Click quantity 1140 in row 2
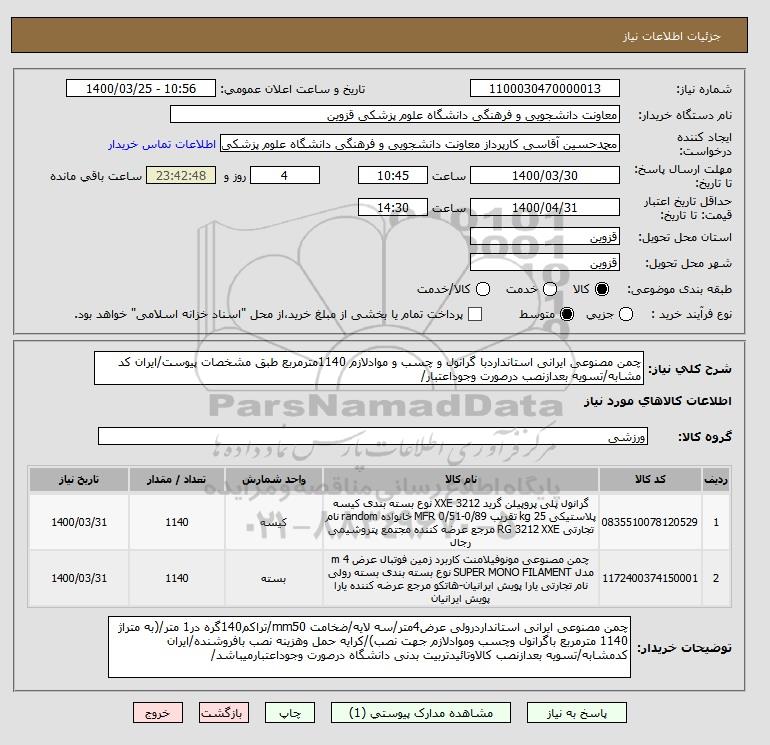Viewport: 770px width, 745px height. (177, 578)
